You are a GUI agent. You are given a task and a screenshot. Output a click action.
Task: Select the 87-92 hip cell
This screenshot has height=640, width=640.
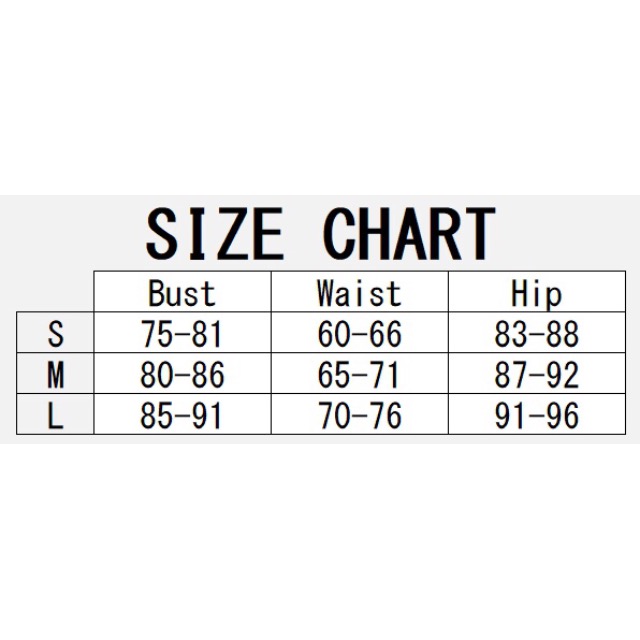pyautogui.click(x=537, y=373)
